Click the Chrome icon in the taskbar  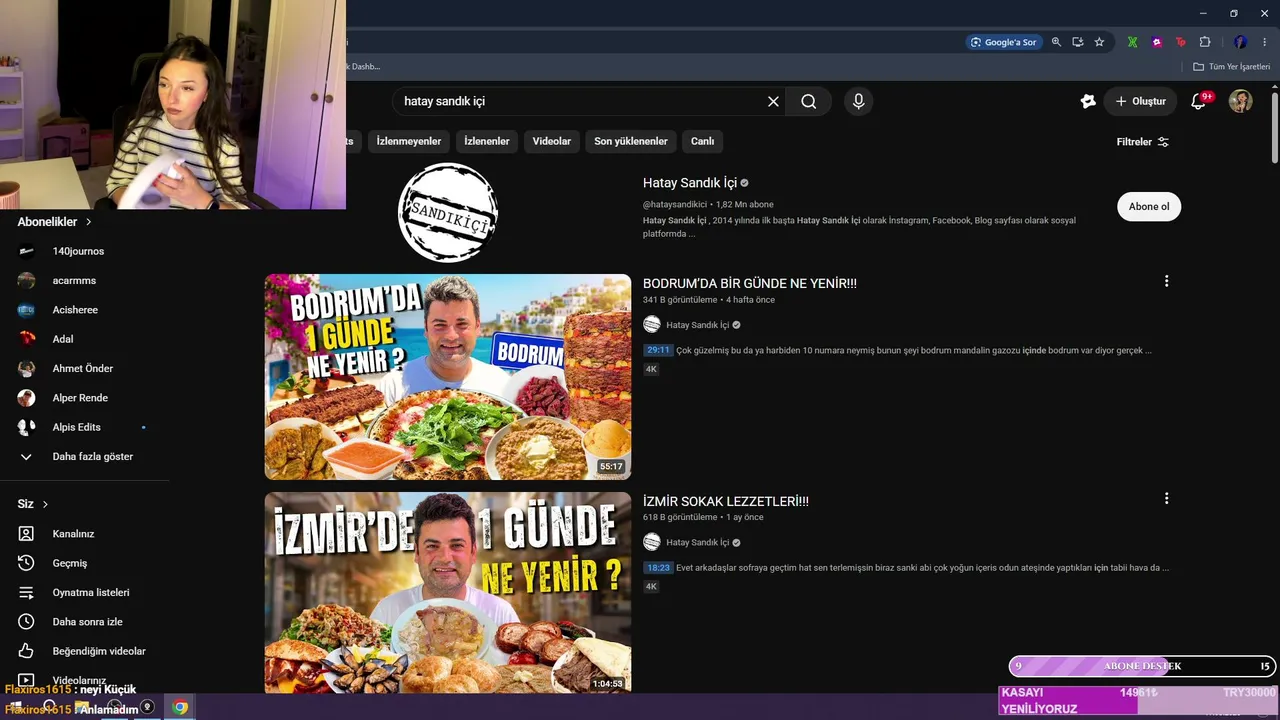click(x=180, y=707)
